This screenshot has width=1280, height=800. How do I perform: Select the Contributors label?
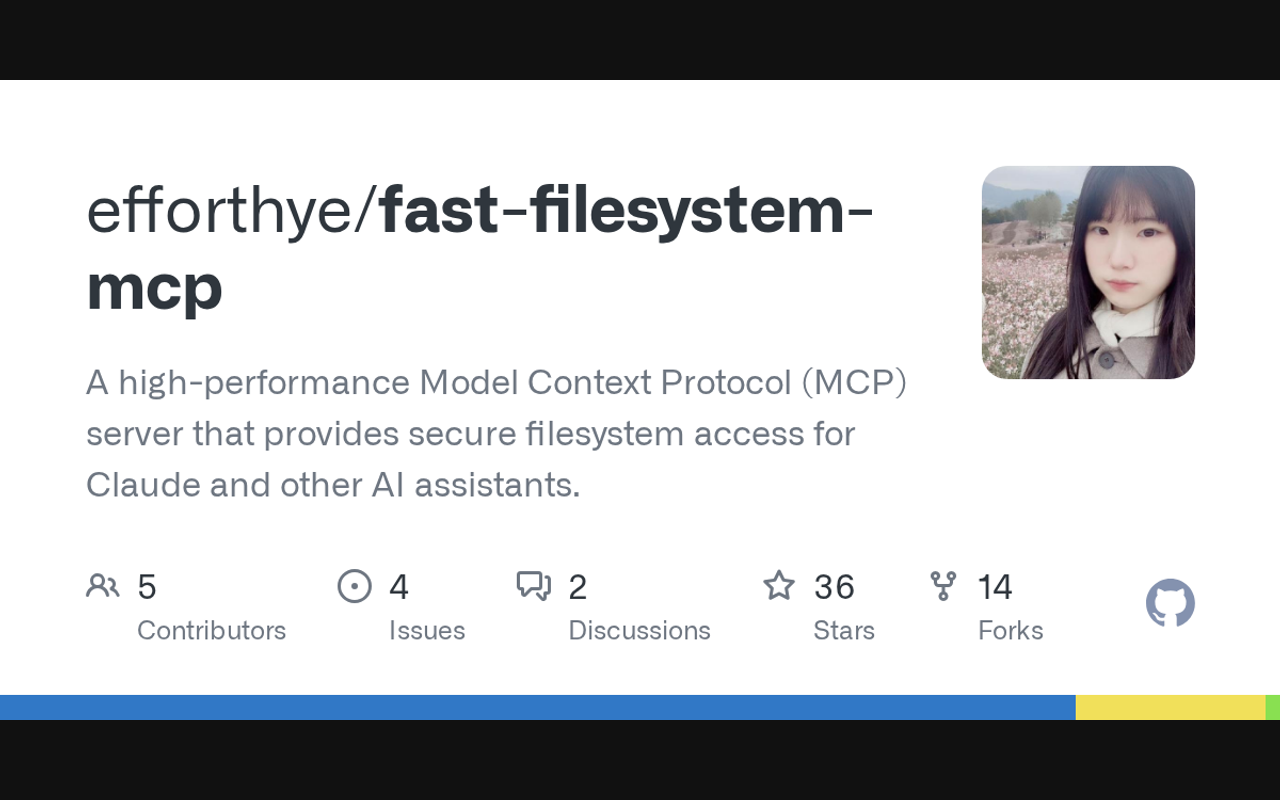(x=211, y=630)
